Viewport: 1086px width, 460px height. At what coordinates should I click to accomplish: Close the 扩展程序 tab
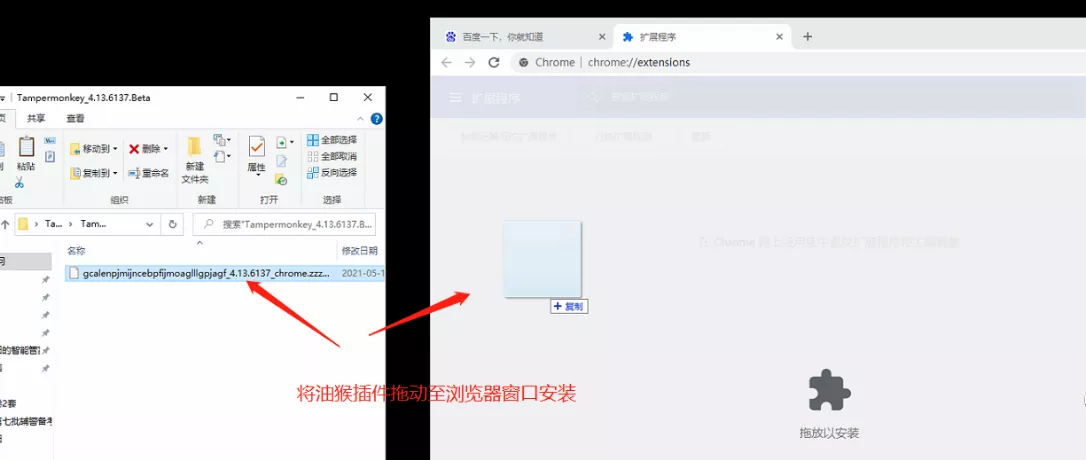click(x=780, y=37)
